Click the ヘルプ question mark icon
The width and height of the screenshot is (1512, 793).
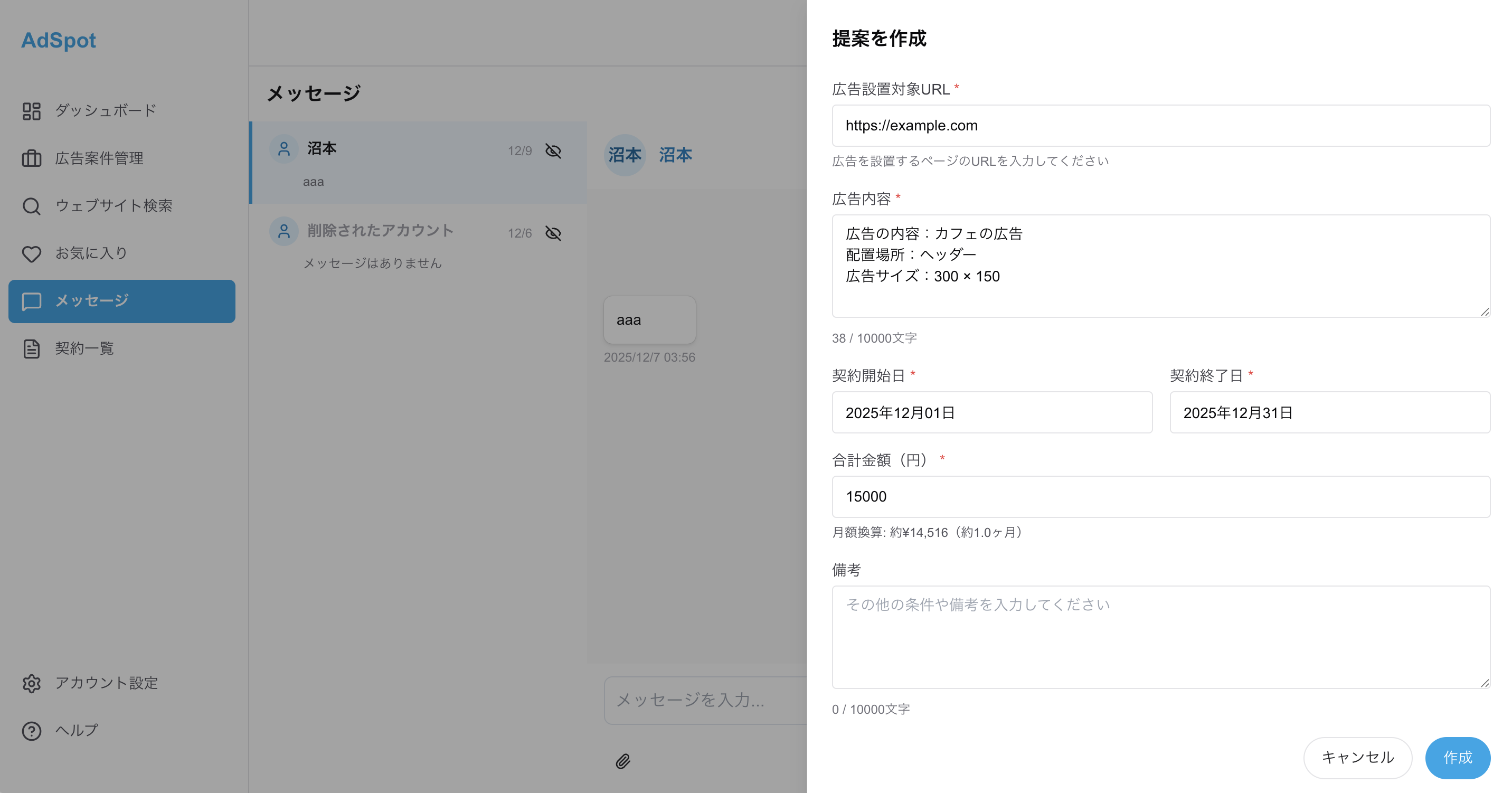32,731
